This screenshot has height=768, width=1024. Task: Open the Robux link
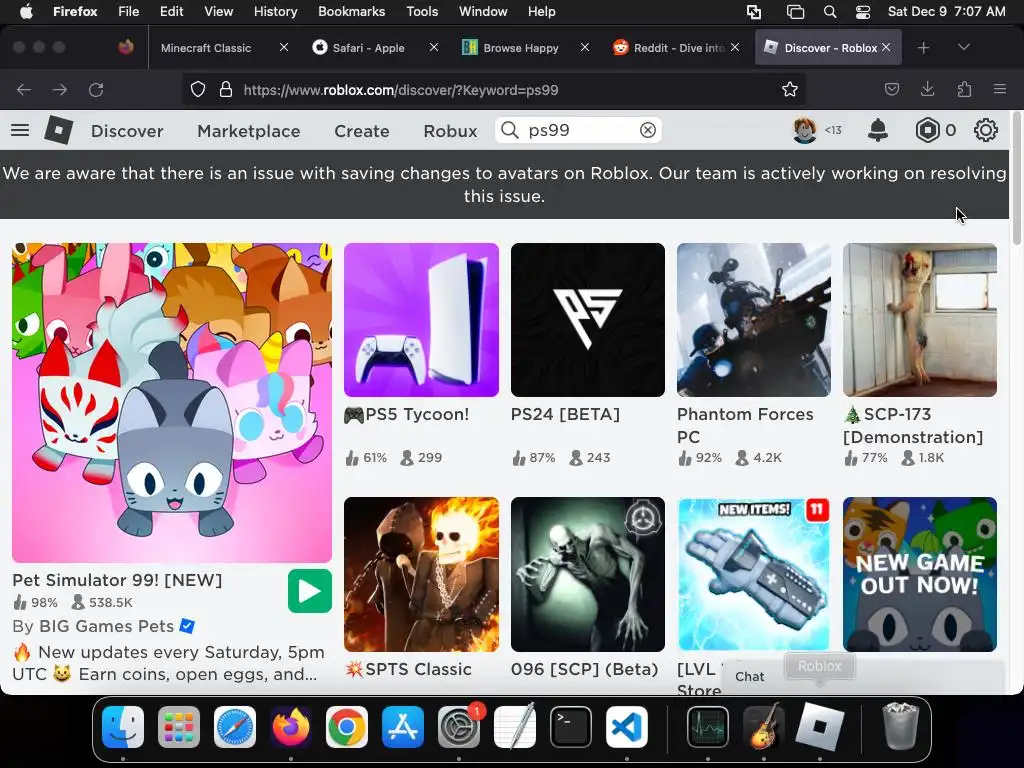[450, 131]
